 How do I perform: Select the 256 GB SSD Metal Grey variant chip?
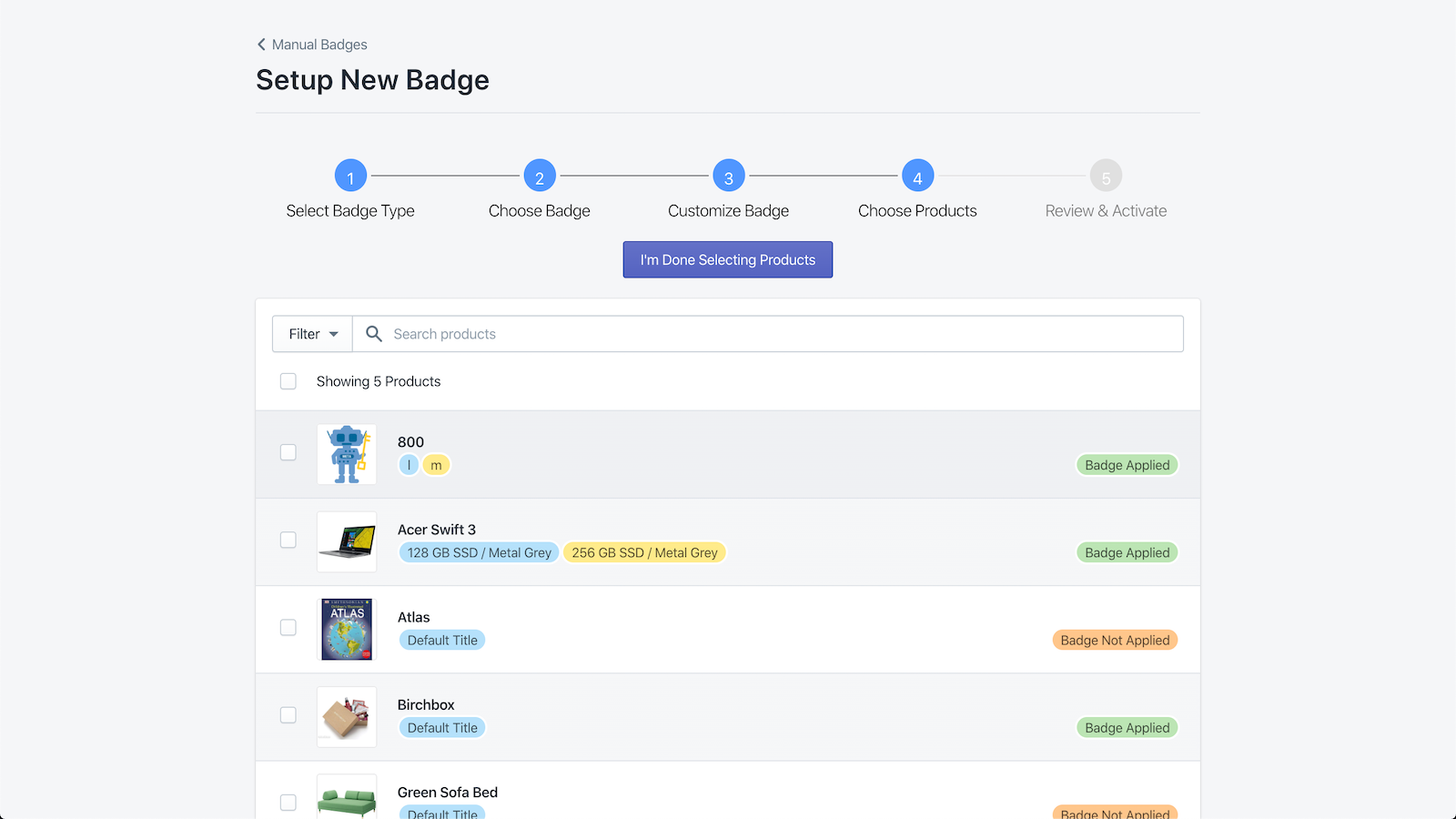point(644,552)
